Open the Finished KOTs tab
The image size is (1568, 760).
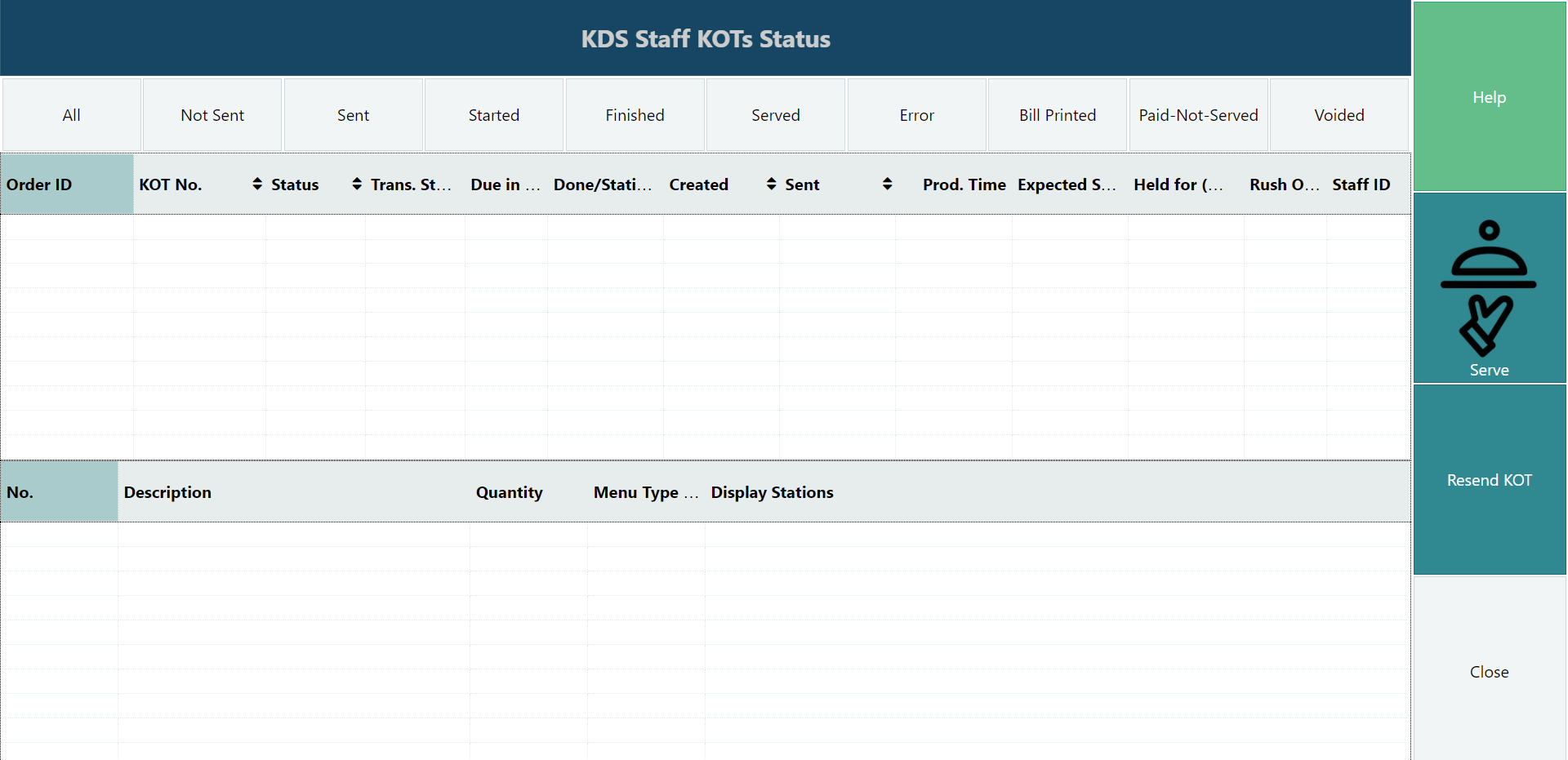coord(635,115)
